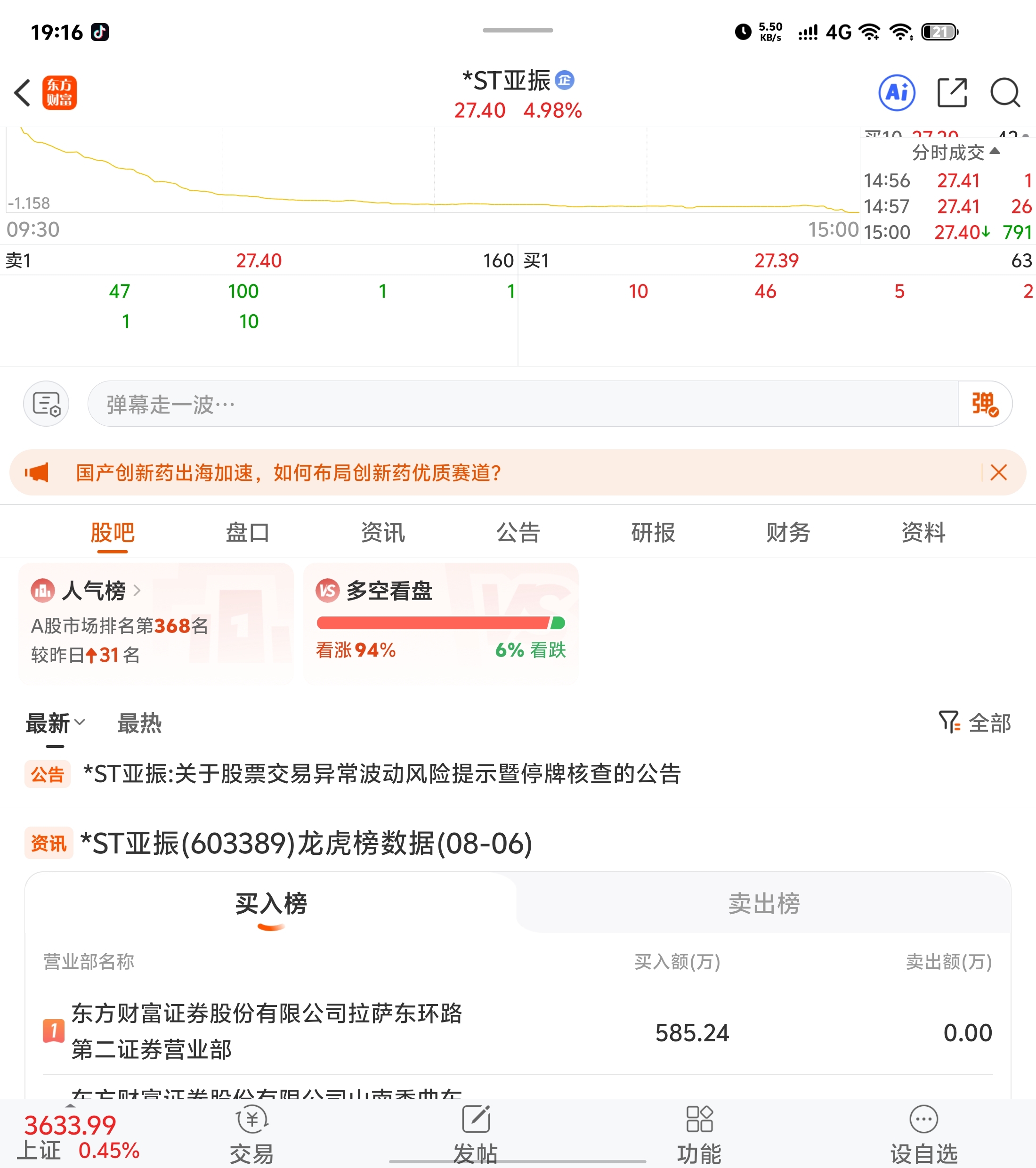Tap the TikTok status bar icon
This screenshot has height=1168, width=1036.
pos(100,32)
